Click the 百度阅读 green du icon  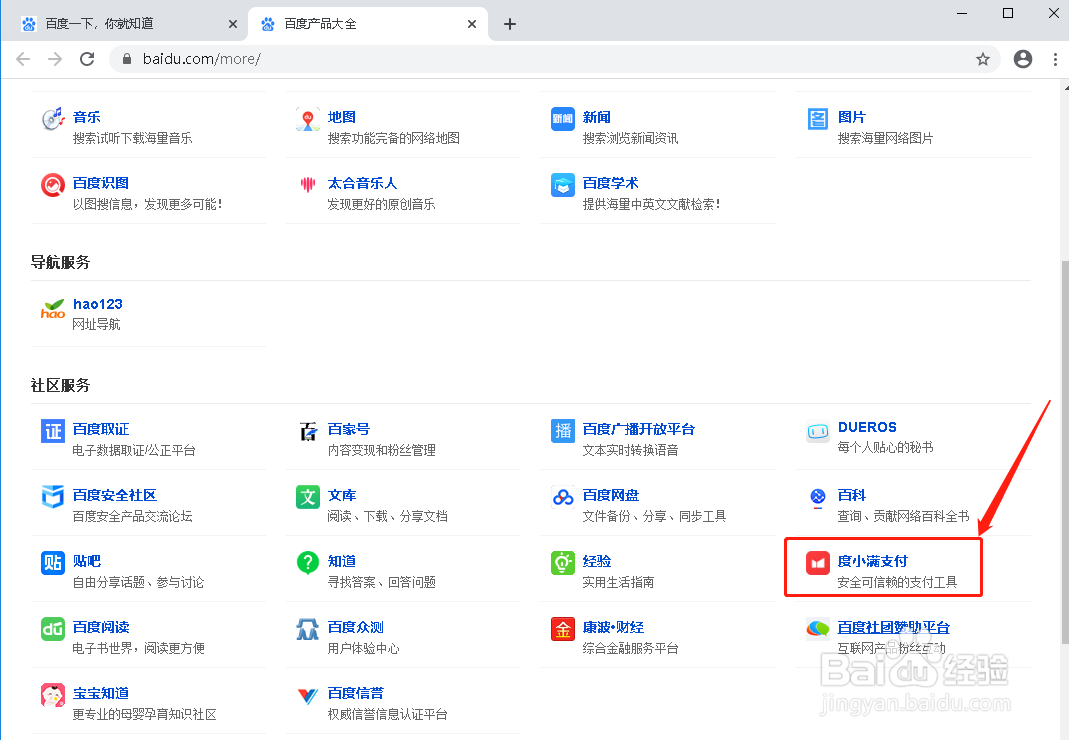pos(52,629)
